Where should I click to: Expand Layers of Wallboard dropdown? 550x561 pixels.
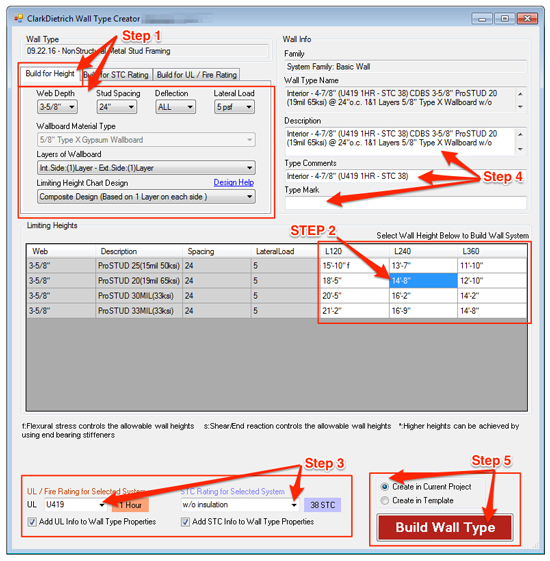tap(146, 168)
